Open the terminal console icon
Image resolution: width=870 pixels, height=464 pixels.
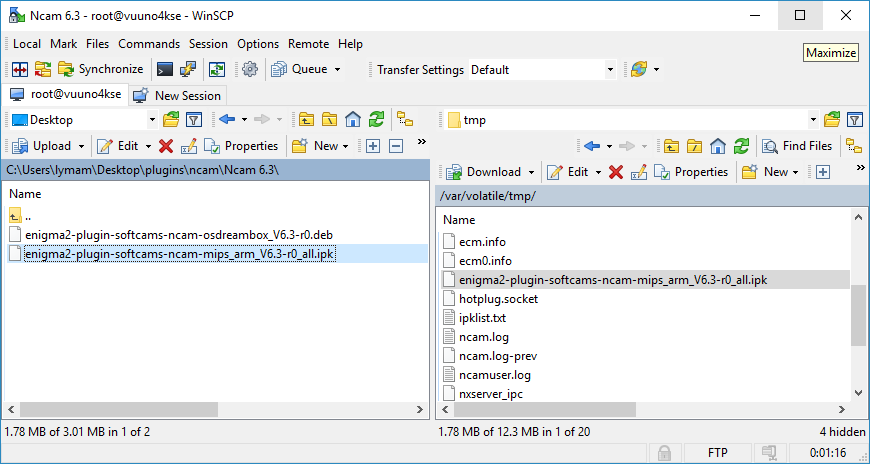click(165, 69)
